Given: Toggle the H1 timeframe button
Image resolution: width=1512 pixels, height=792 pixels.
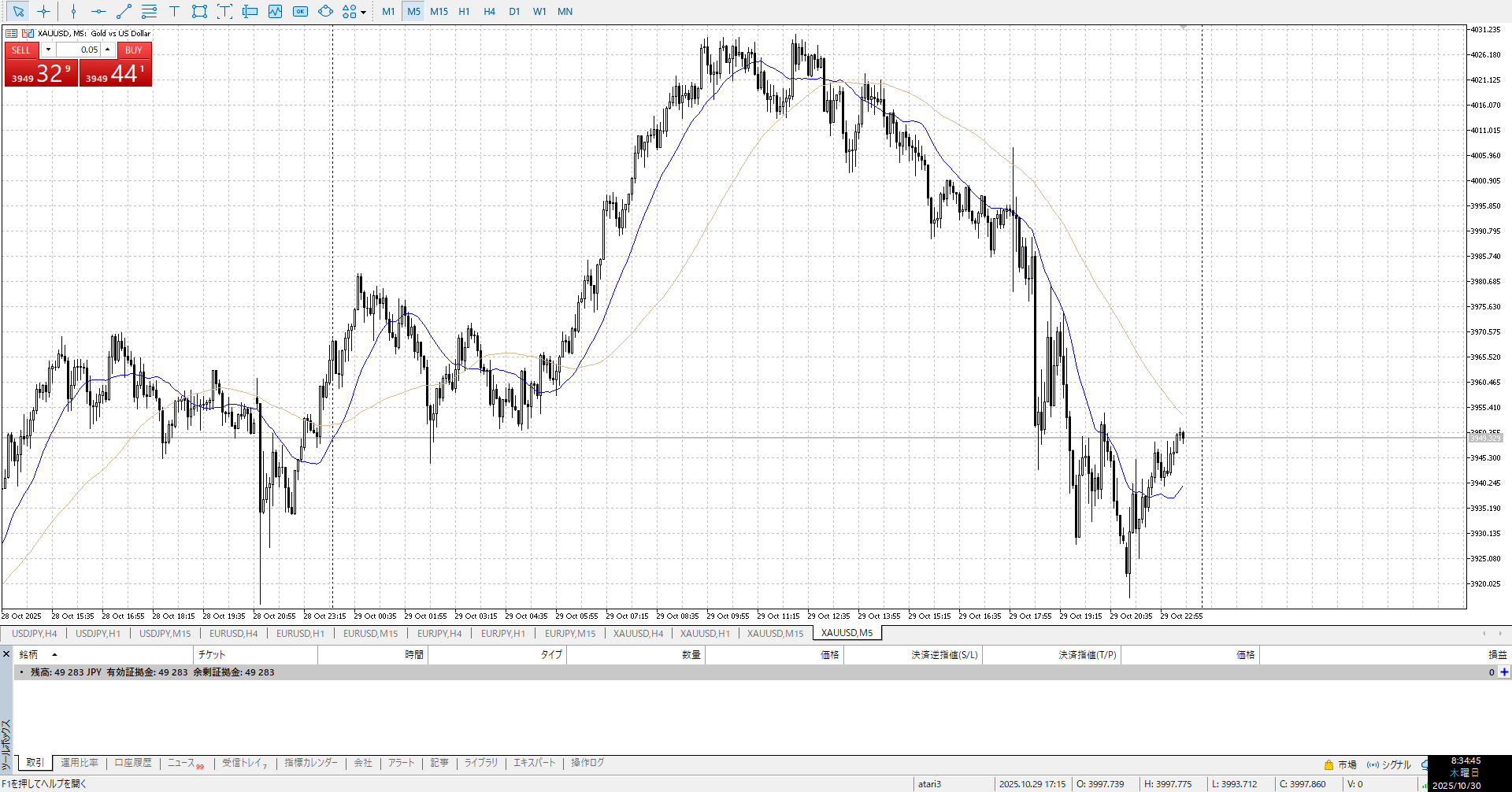Looking at the screenshot, I should (464, 11).
